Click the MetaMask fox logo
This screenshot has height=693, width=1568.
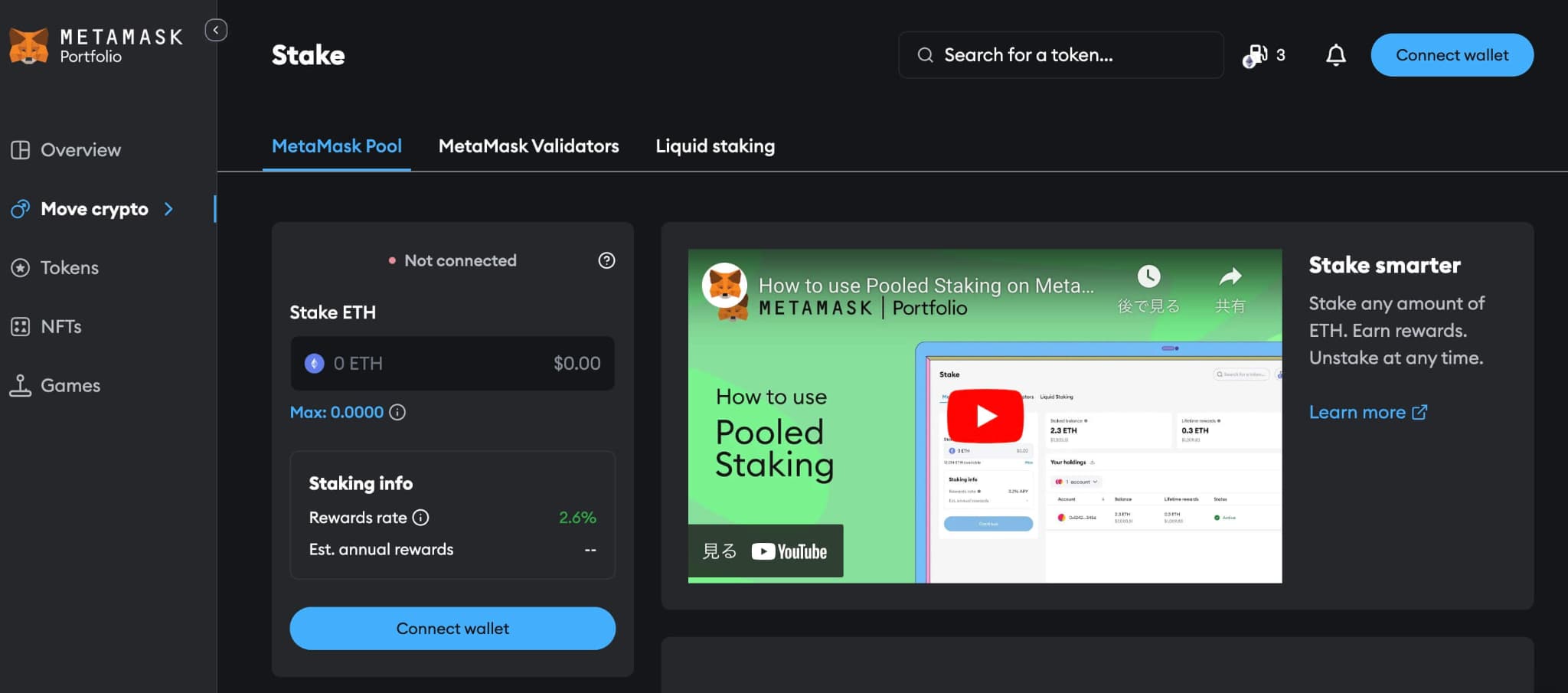point(28,46)
